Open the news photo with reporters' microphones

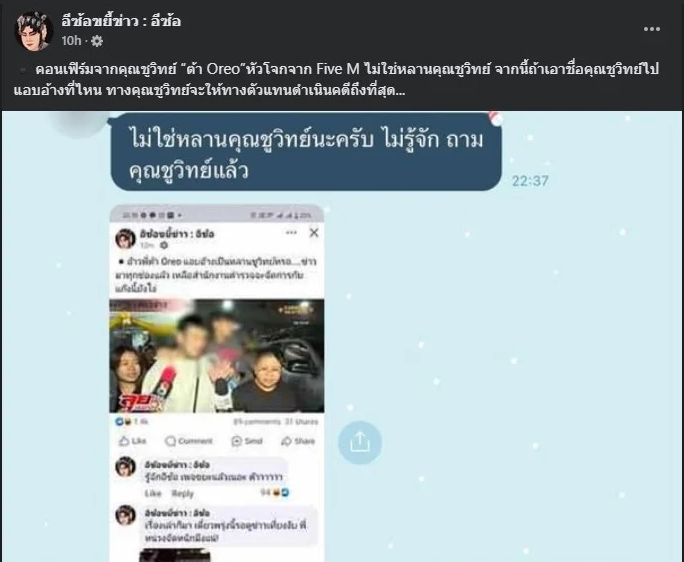216,356
